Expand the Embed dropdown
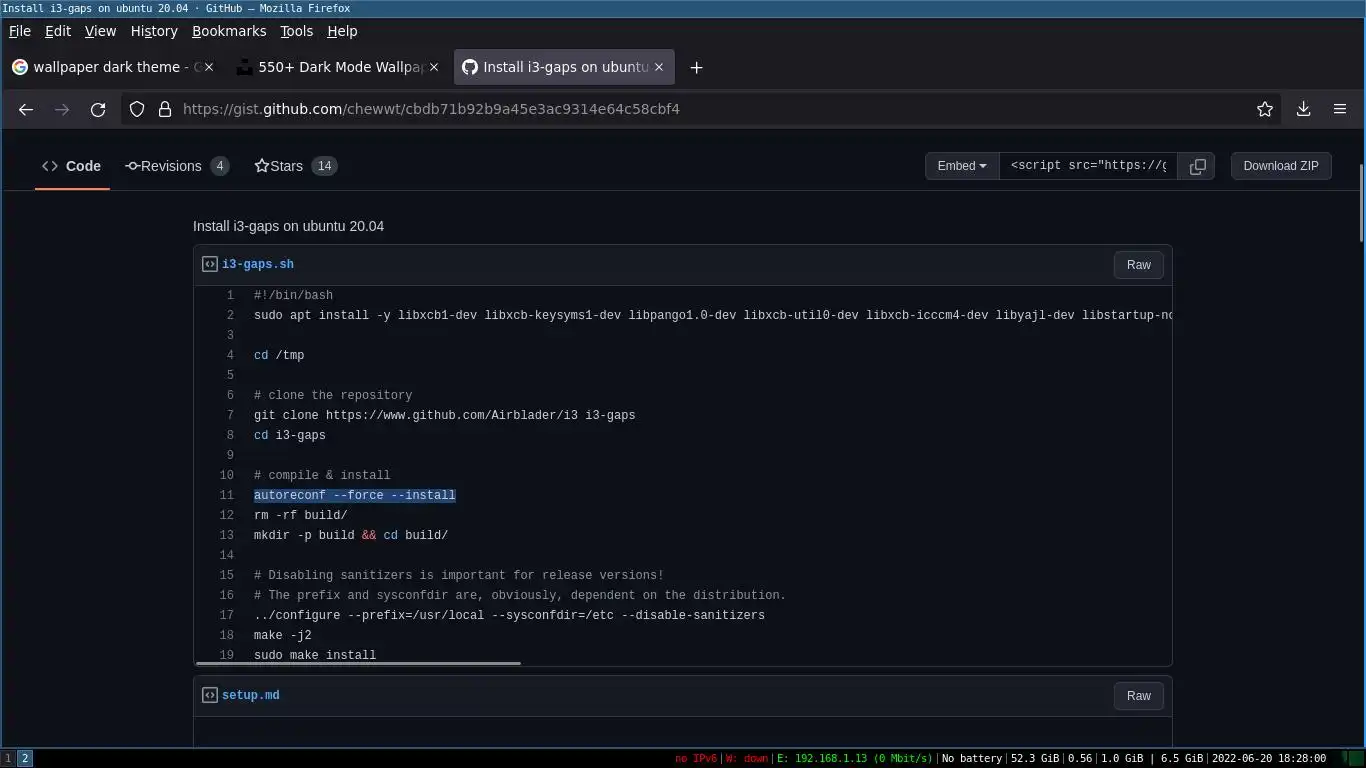This screenshot has width=1366, height=768. pos(962,166)
